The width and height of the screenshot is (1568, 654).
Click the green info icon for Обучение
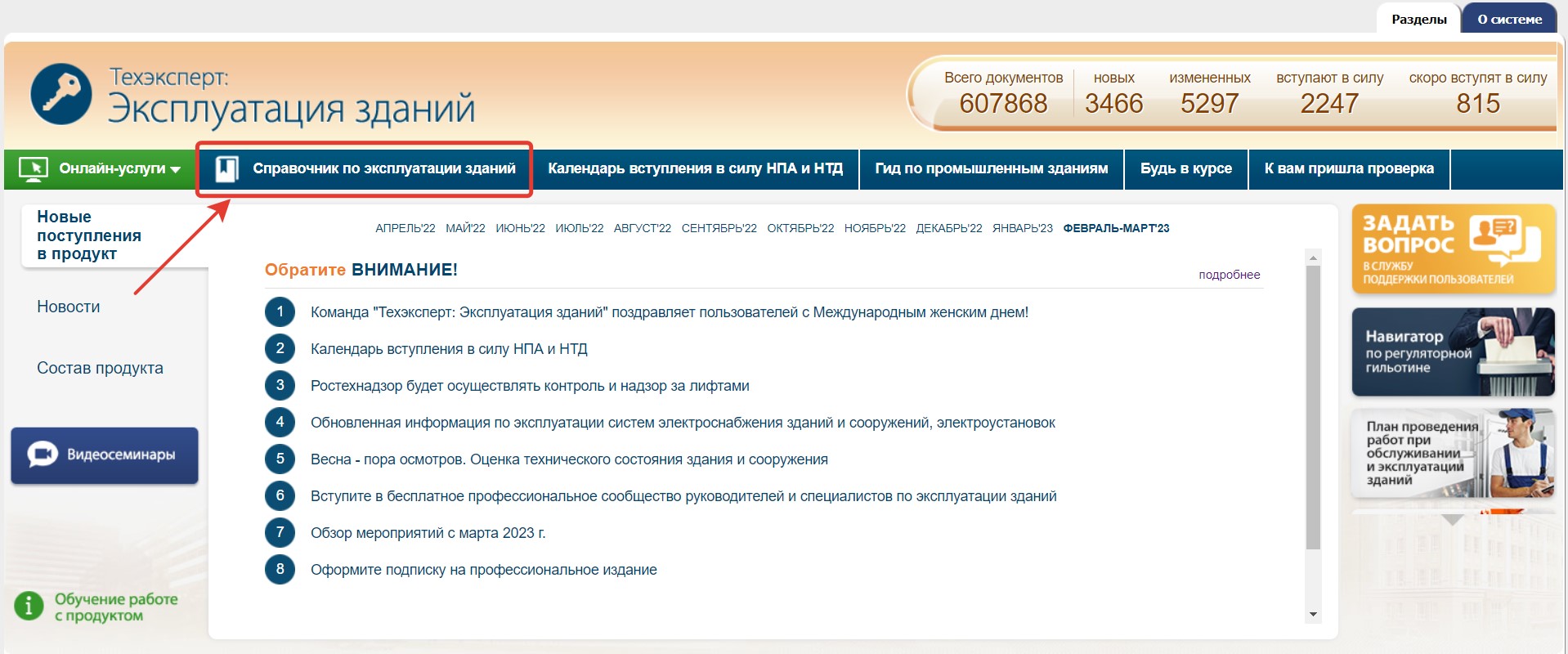[x=29, y=606]
